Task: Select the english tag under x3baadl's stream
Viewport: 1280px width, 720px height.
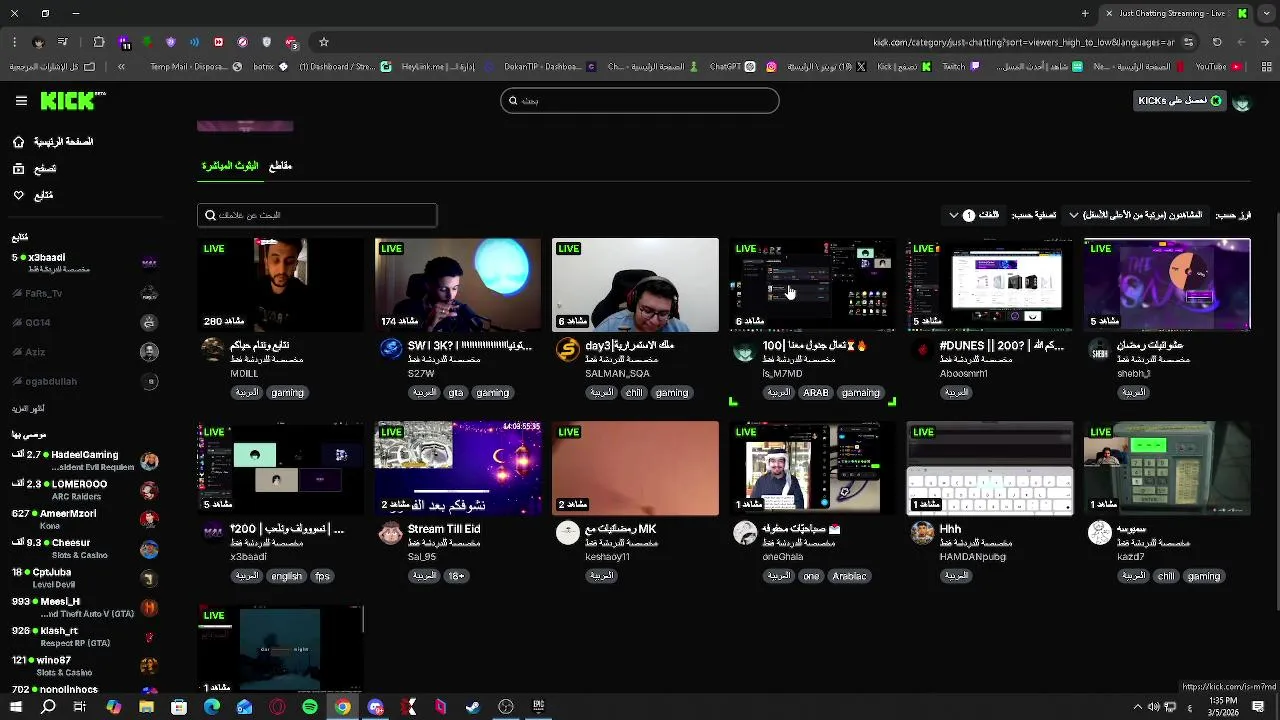Action: (x=286, y=576)
